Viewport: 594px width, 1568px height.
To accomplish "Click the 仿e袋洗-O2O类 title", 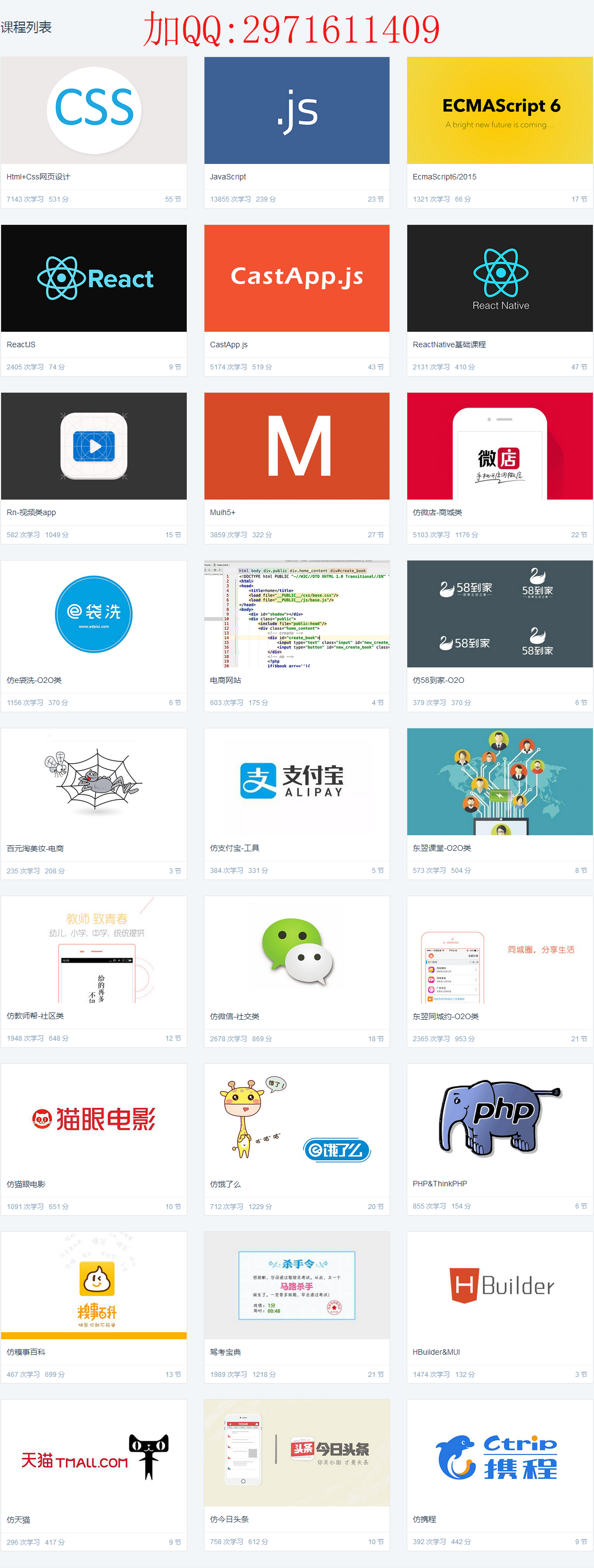I will click(34, 681).
